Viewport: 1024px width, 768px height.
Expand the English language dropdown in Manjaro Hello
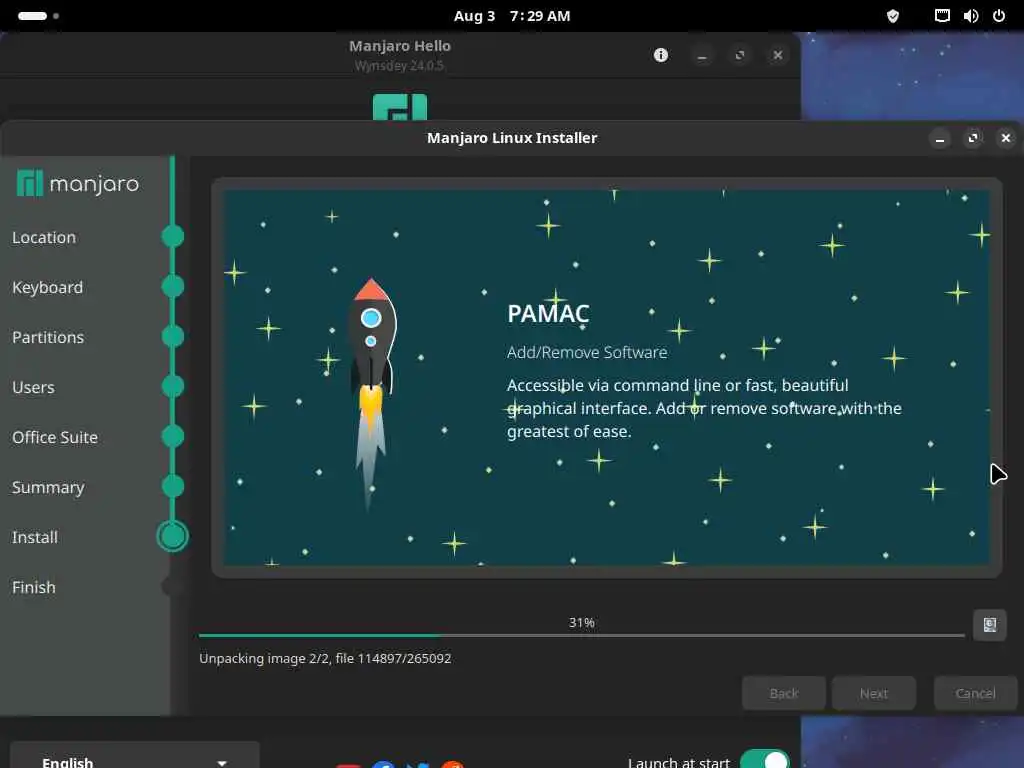135,756
